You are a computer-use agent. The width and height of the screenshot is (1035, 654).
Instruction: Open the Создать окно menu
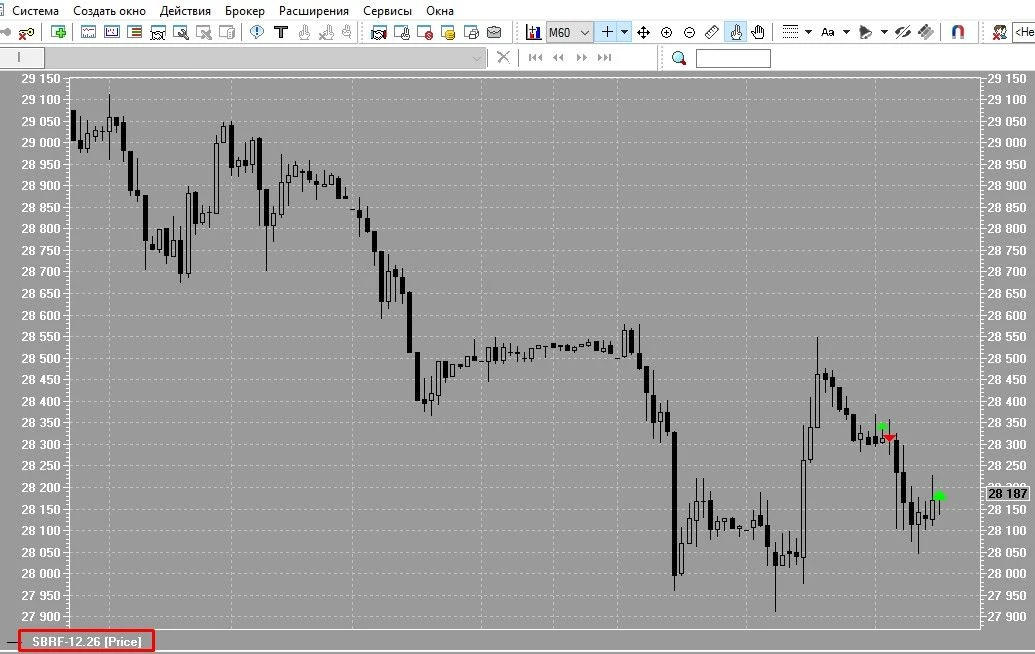coord(109,11)
